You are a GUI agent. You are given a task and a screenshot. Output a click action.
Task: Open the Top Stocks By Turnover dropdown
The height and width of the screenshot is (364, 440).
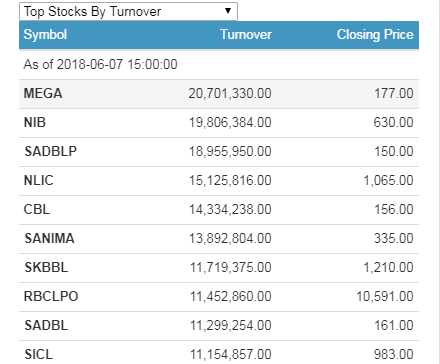128,11
